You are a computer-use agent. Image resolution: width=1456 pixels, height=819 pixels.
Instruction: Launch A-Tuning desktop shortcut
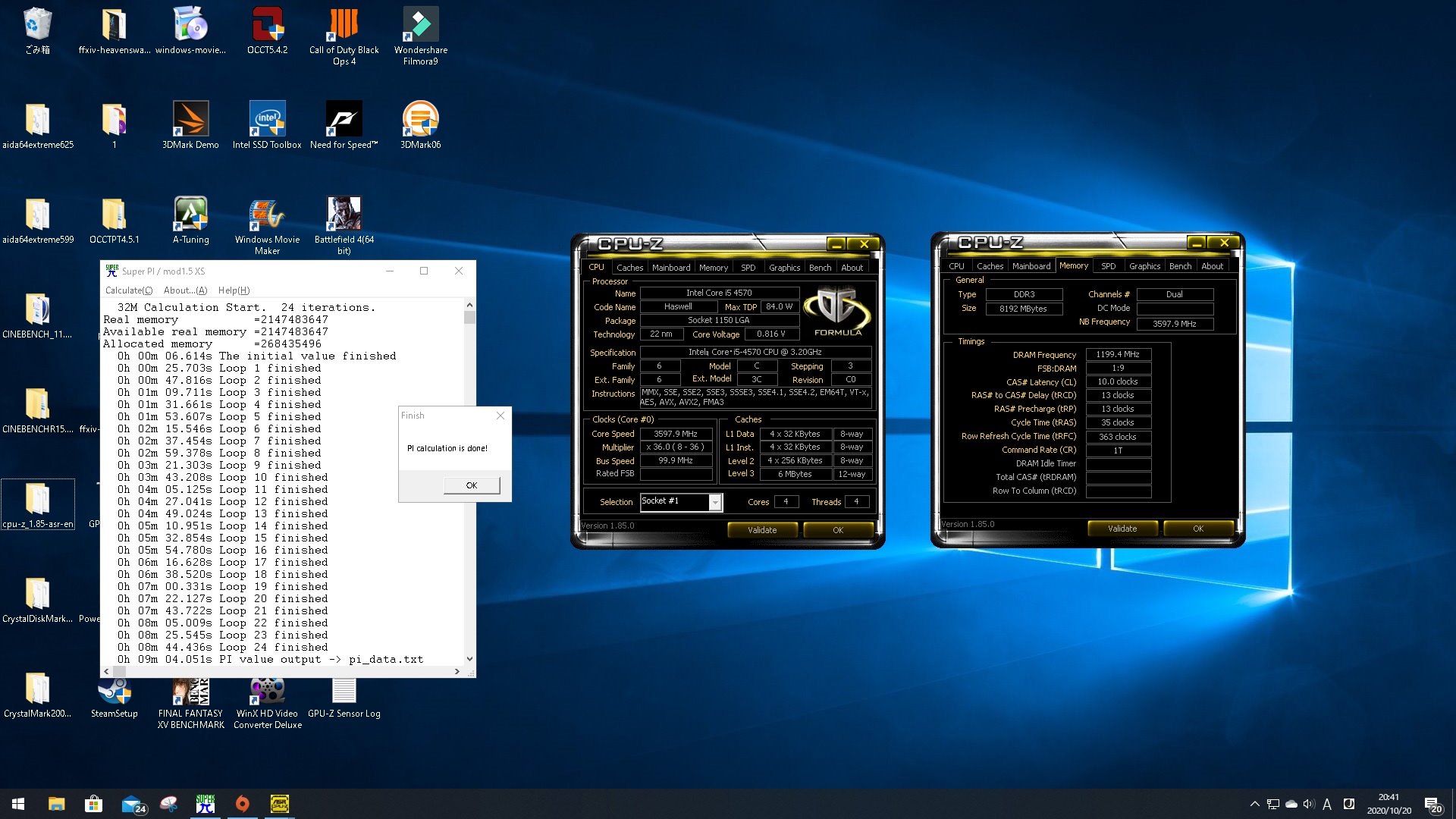190,220
